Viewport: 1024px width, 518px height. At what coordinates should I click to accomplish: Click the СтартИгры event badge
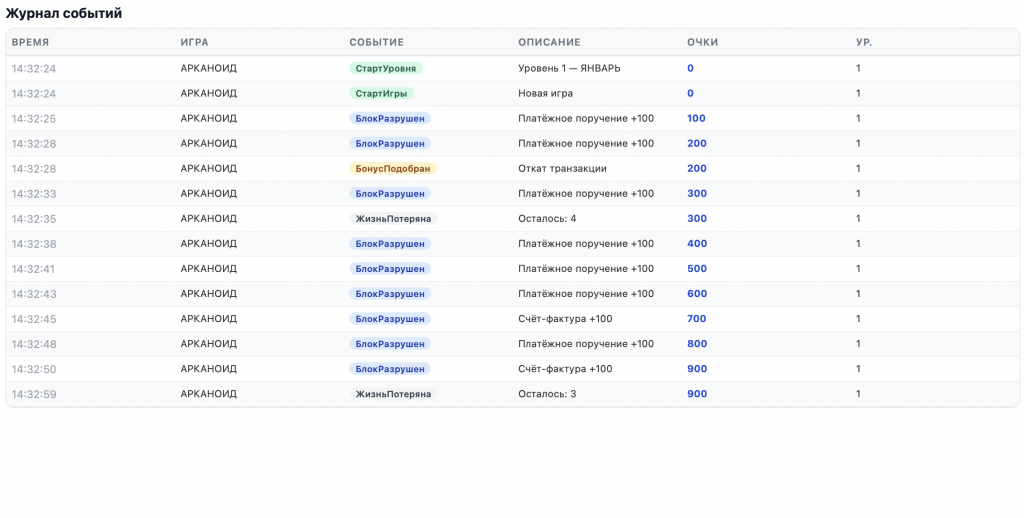pos(381,93)
